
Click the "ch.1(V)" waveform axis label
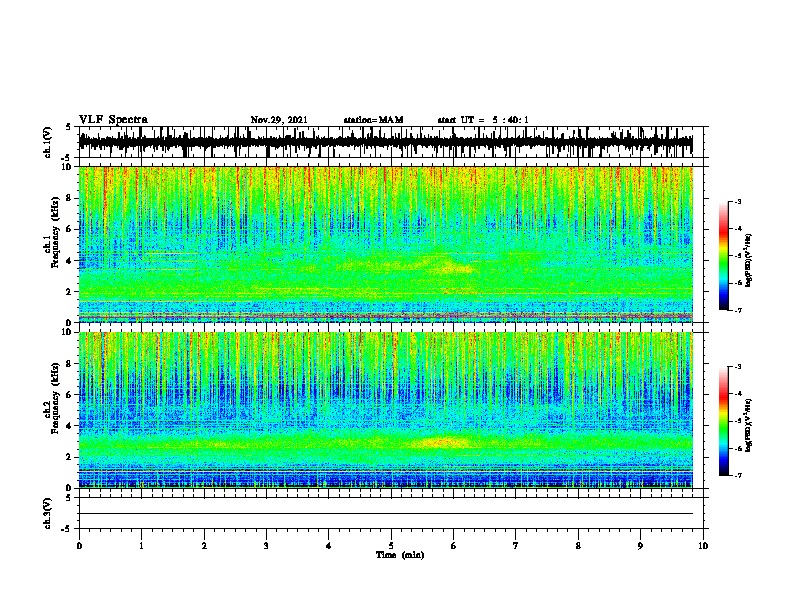point(48,142)
